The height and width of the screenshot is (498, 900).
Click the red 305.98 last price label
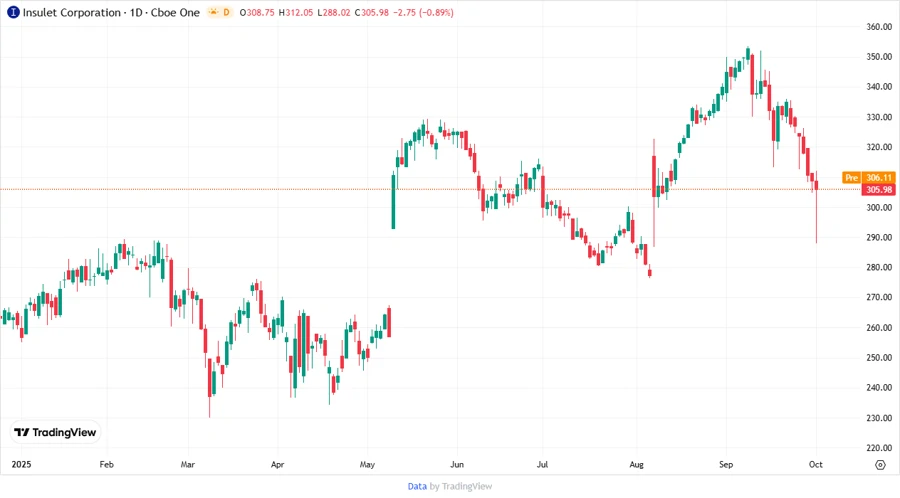(x=879, y=190)
